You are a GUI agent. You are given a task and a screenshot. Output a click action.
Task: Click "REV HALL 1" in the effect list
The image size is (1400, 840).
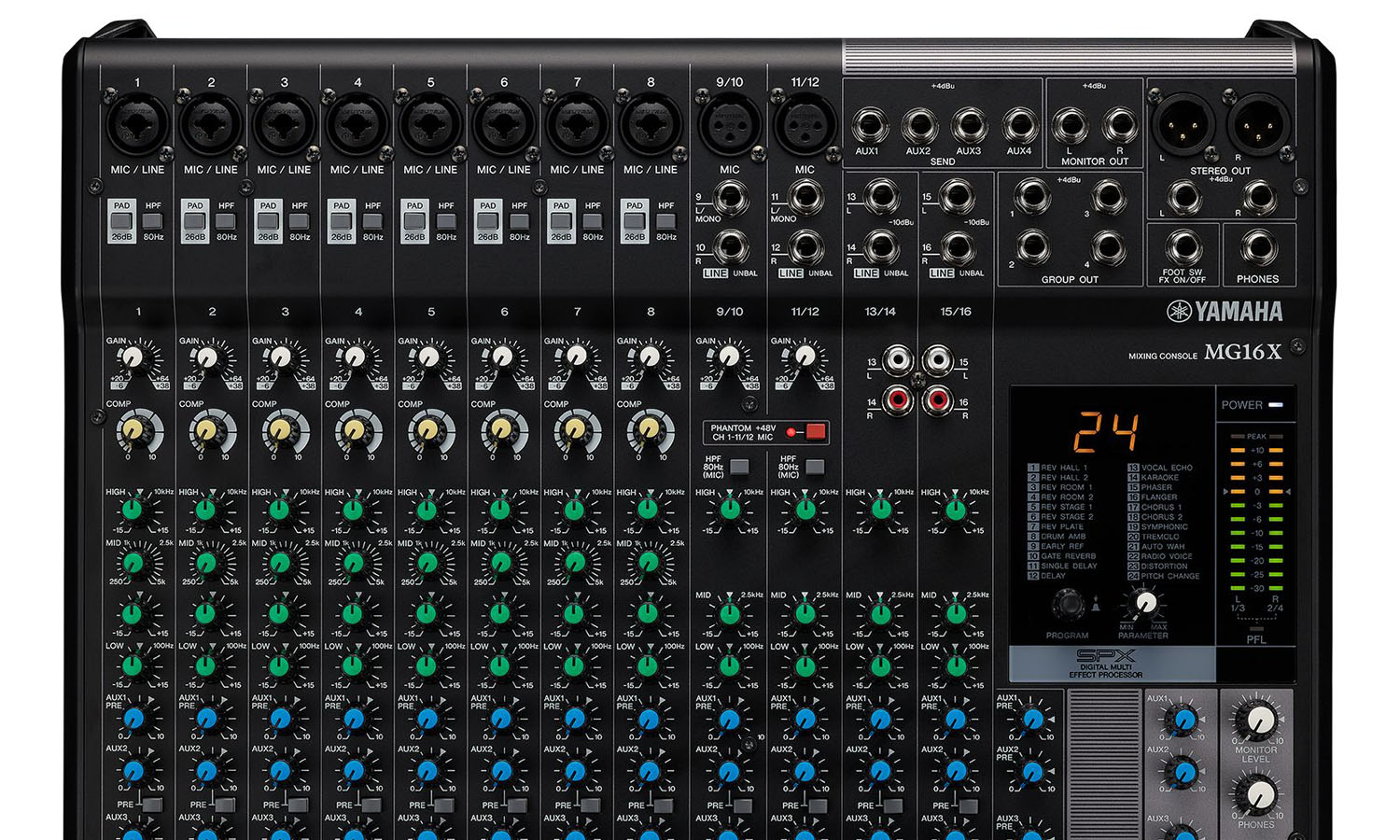[1065, 468]
